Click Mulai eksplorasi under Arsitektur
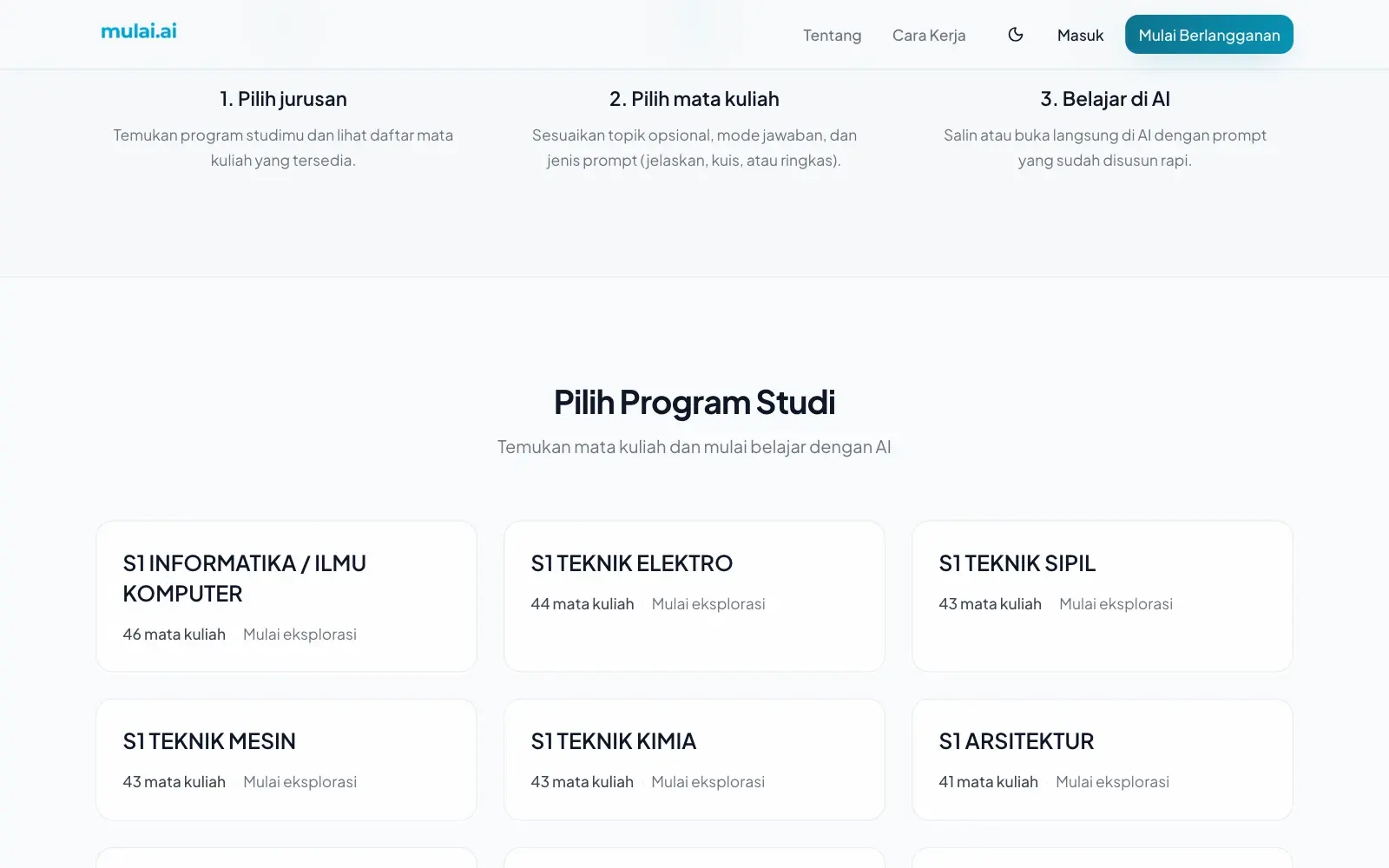 pyautogui.click(x=1112, y=782)
